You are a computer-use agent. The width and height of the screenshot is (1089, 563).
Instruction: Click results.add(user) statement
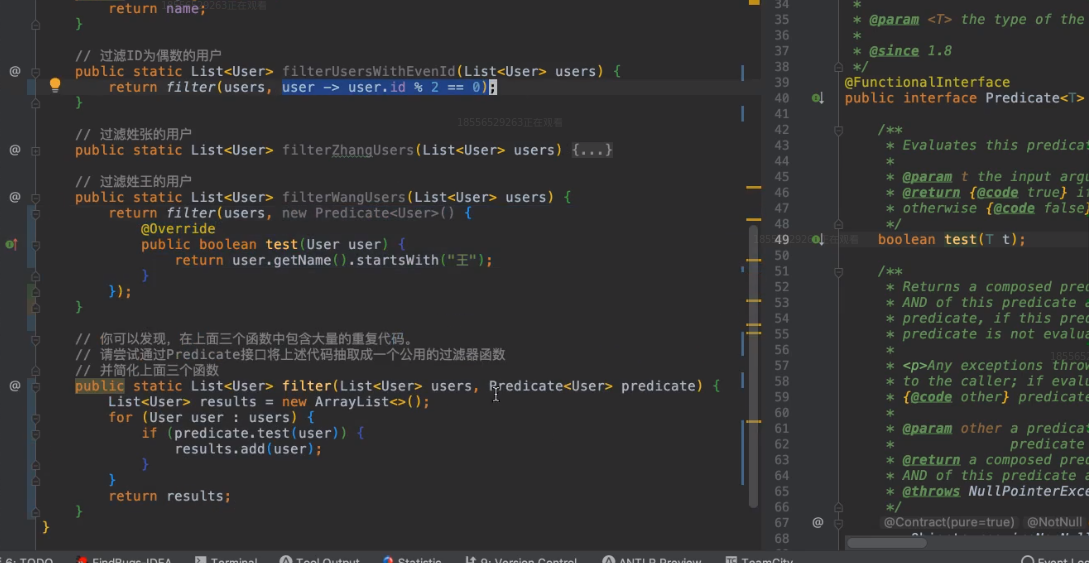pyautogui.click(x=248, y=449)
